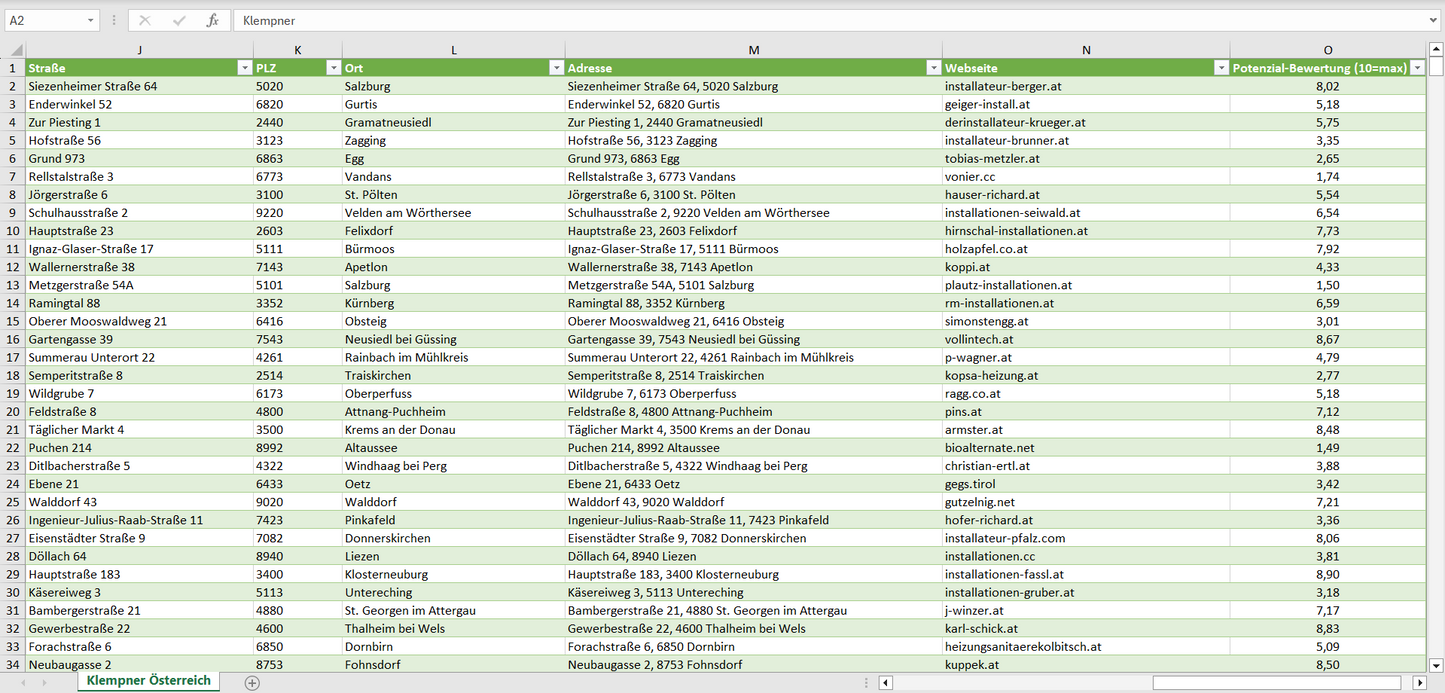Viewport: 1445px width, 693px height.
Task: Expand the formula bar with chevron
Action: (1434, 20)
